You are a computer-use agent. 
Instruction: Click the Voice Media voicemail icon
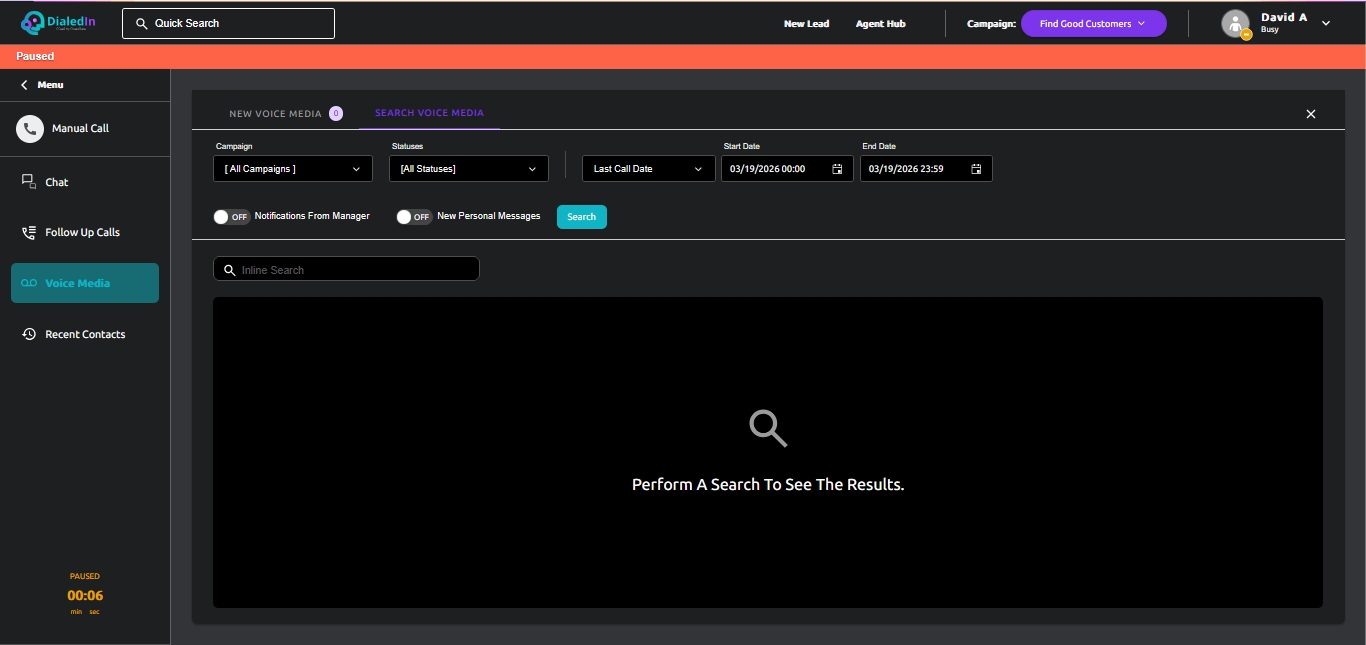tap(29, 283)
